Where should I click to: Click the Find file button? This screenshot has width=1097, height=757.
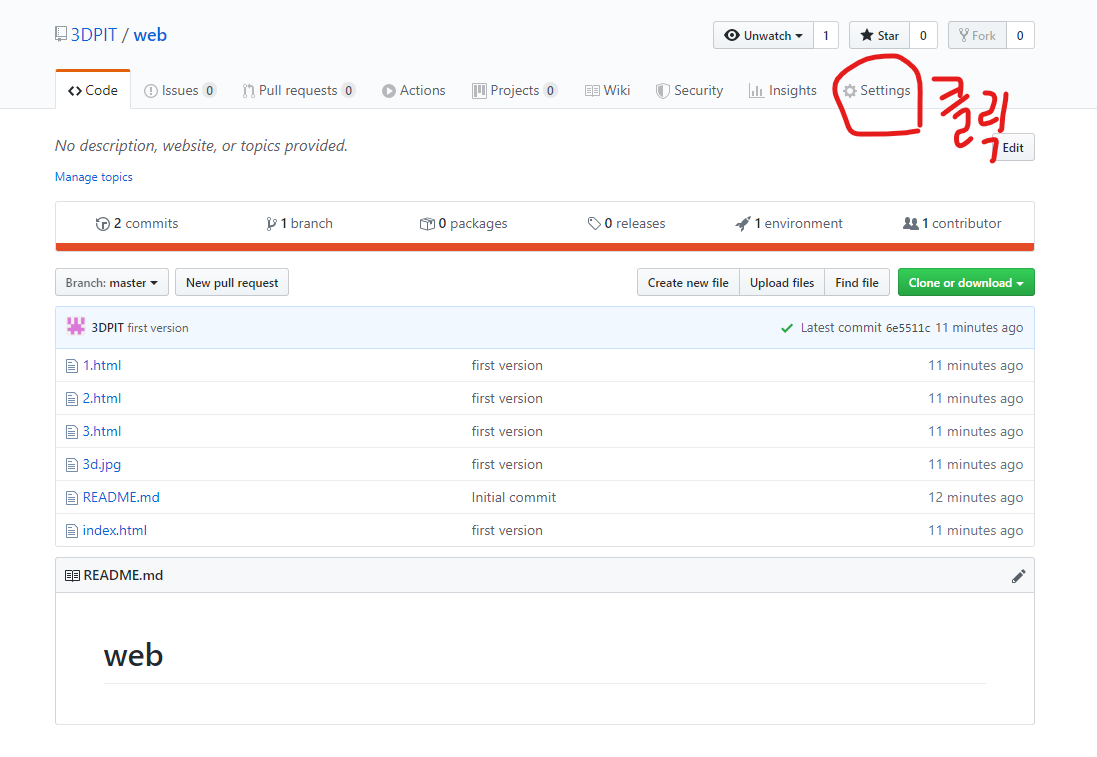[857, 283]
